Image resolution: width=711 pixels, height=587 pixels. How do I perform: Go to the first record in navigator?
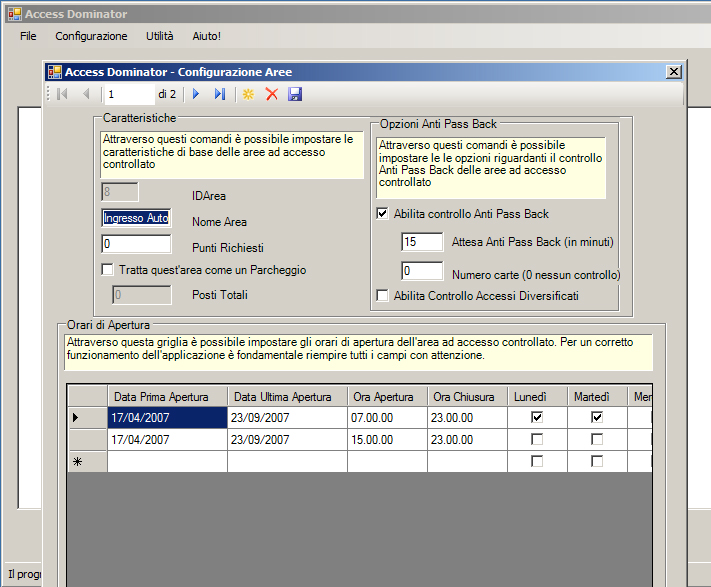[62, 94]
